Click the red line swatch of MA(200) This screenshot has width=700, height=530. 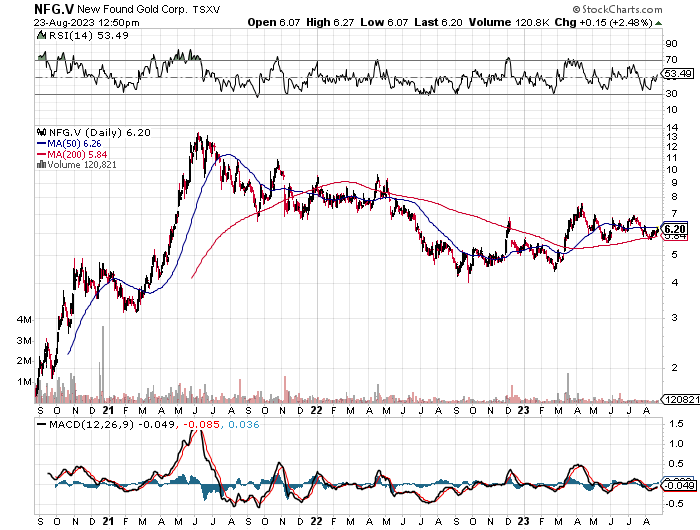point(42,154)
